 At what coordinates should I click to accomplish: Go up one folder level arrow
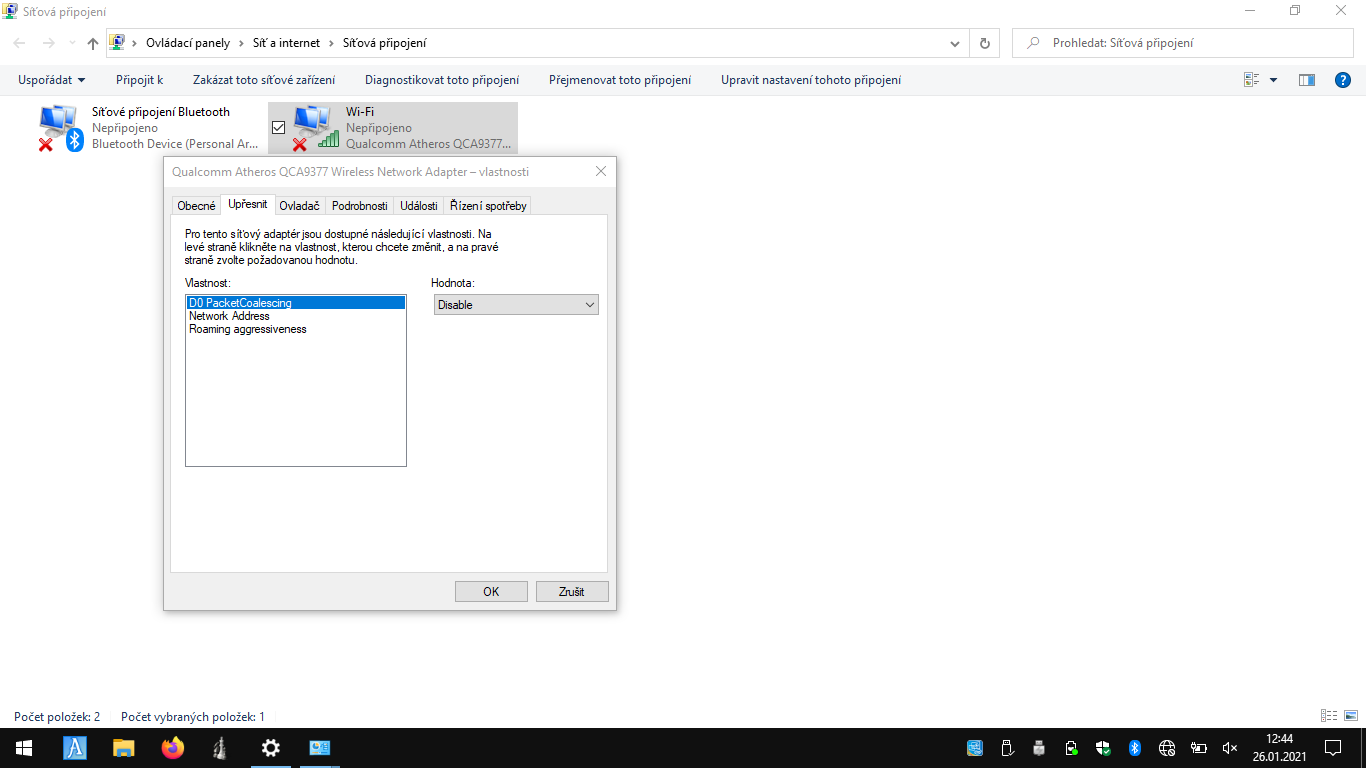tap(93, 43)
